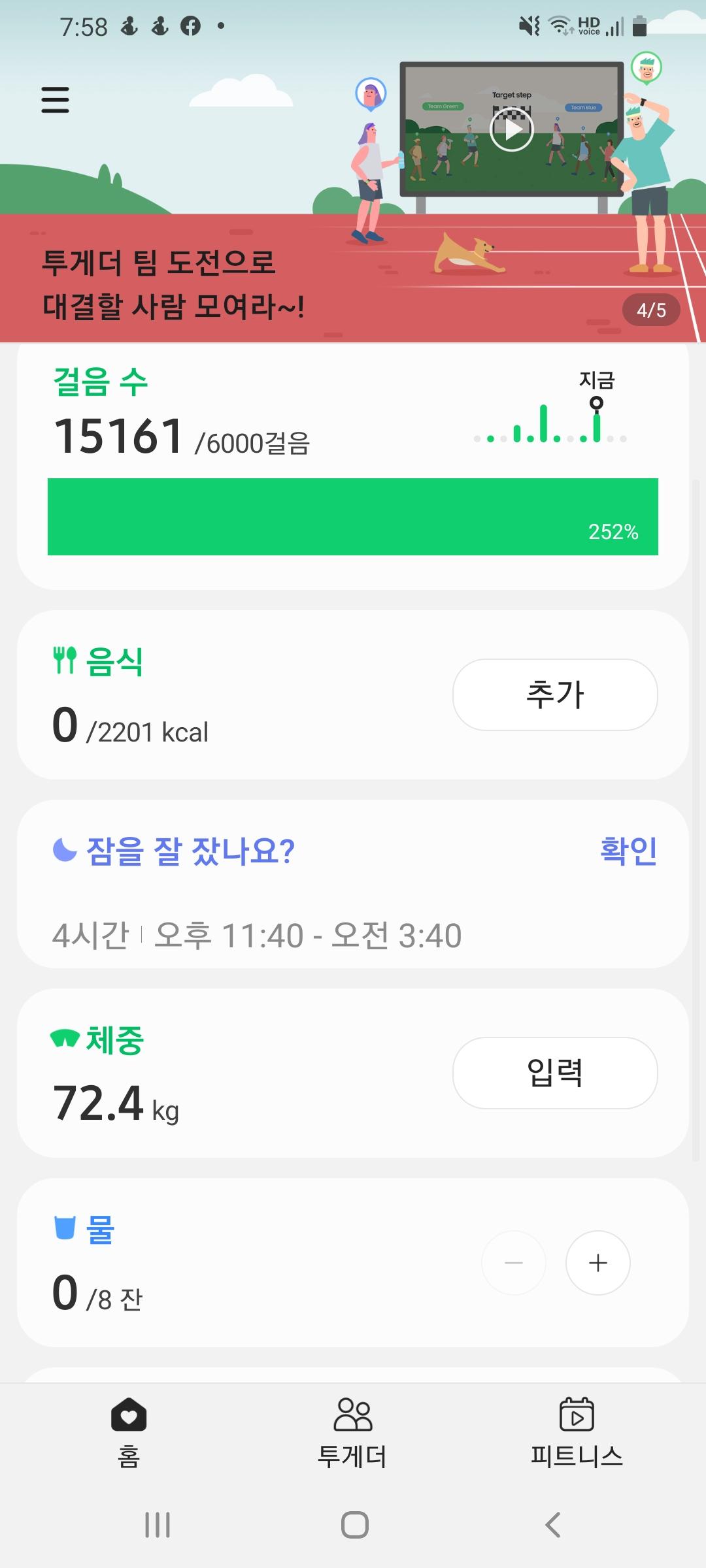The height and width of the screenshot is (1568, 706).
Task: Tap the fork and spoon 음식 icon
Action: click(x=65, y=661)
